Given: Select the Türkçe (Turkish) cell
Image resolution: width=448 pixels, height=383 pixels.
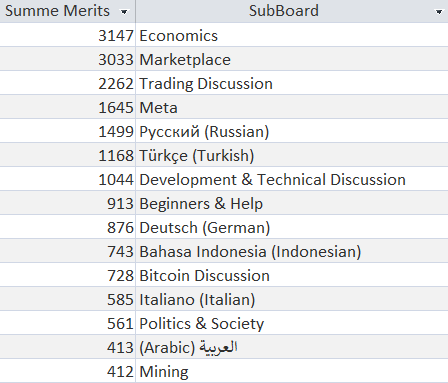Looking at the screenshot, I should coord(292,155).
